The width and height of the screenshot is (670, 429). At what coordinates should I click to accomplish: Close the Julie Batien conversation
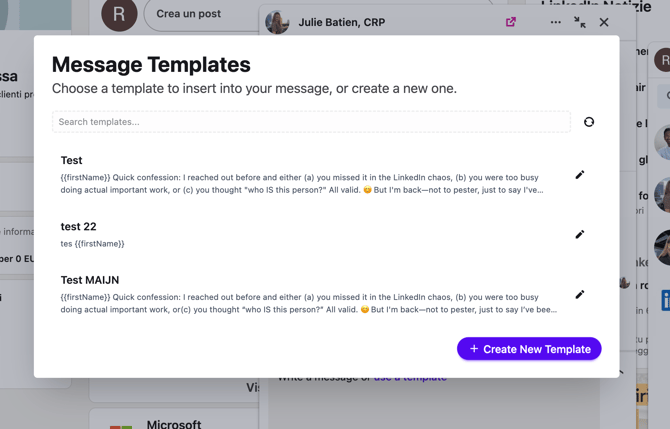pos(604,22)
